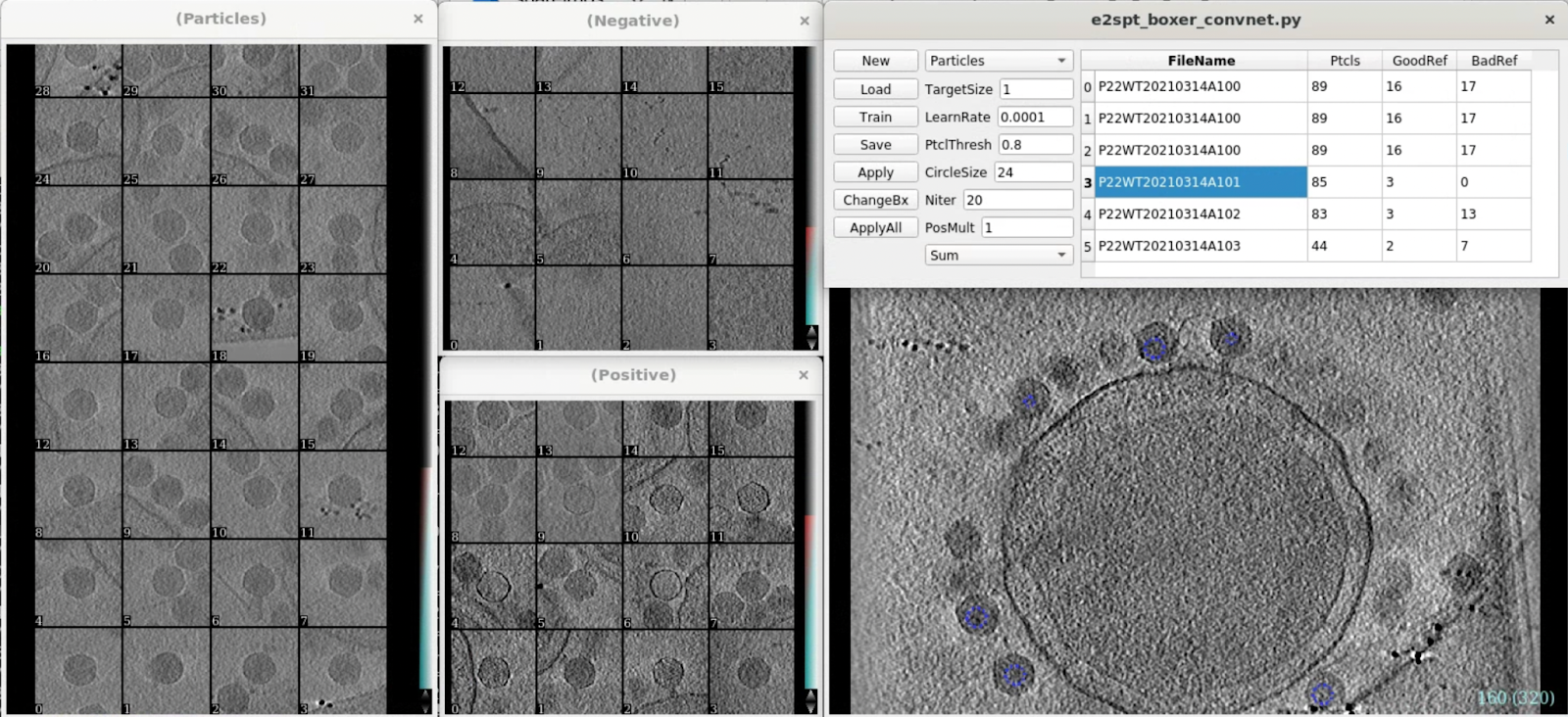Click the ChangeBx button
This screenshot has width=1568, height=717.
pos(875,200)
